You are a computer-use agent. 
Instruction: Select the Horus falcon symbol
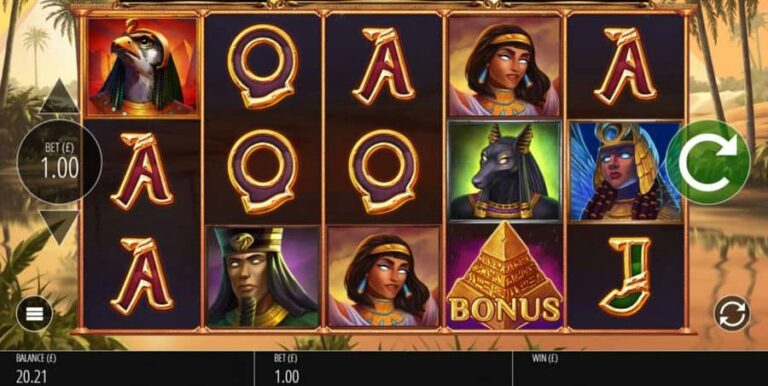tap(143, 67)
